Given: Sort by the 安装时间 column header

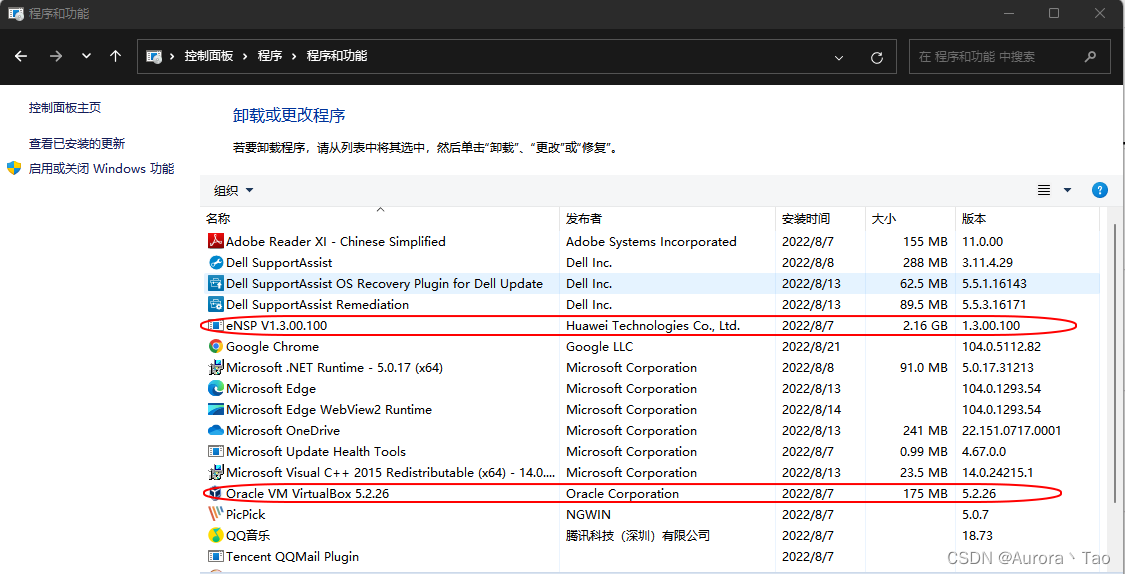Looking at the screenshot, I should tap(820, 218).
